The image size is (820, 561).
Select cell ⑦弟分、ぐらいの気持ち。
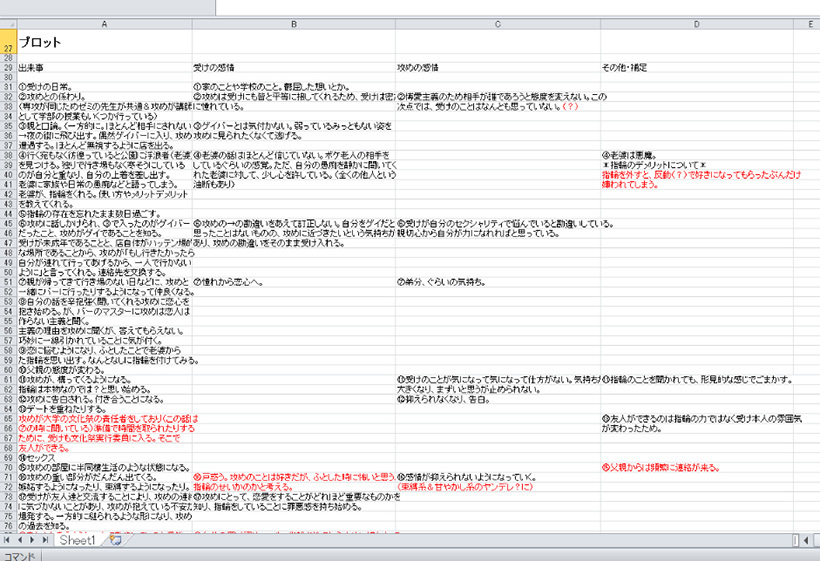pyautogui.click(x=498, y=282)
